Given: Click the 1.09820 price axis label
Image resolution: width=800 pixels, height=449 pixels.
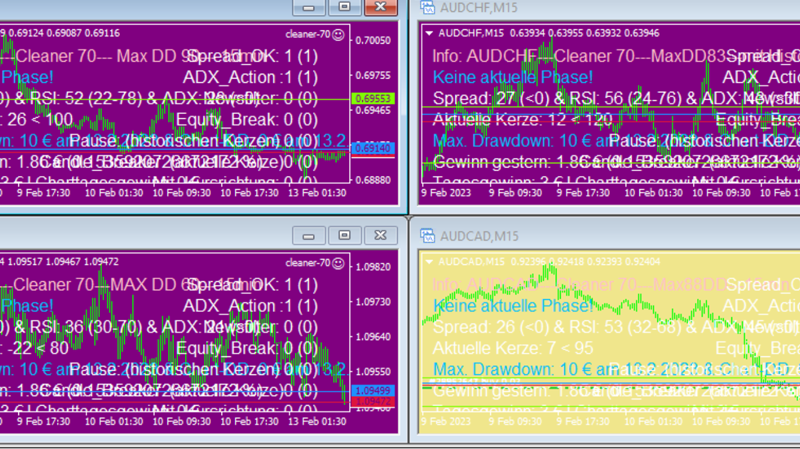Looking at the screenshot, I should point(373,267).
